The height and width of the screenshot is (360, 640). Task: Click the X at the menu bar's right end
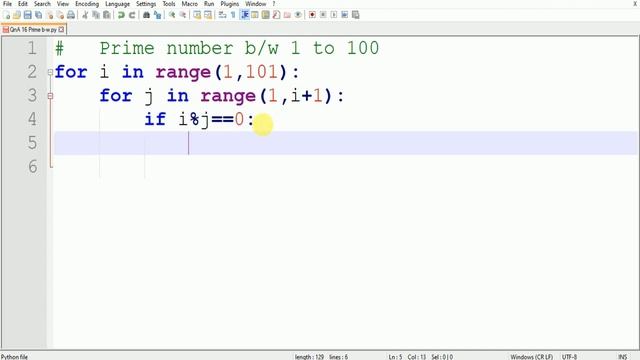point(635,4)
